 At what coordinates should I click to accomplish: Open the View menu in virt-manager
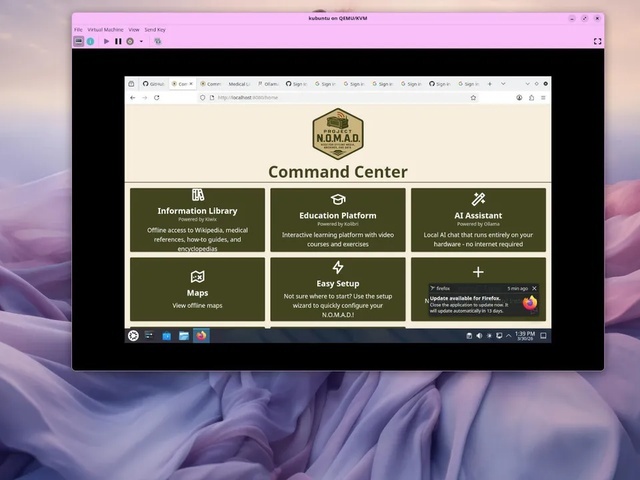point(133,30)
